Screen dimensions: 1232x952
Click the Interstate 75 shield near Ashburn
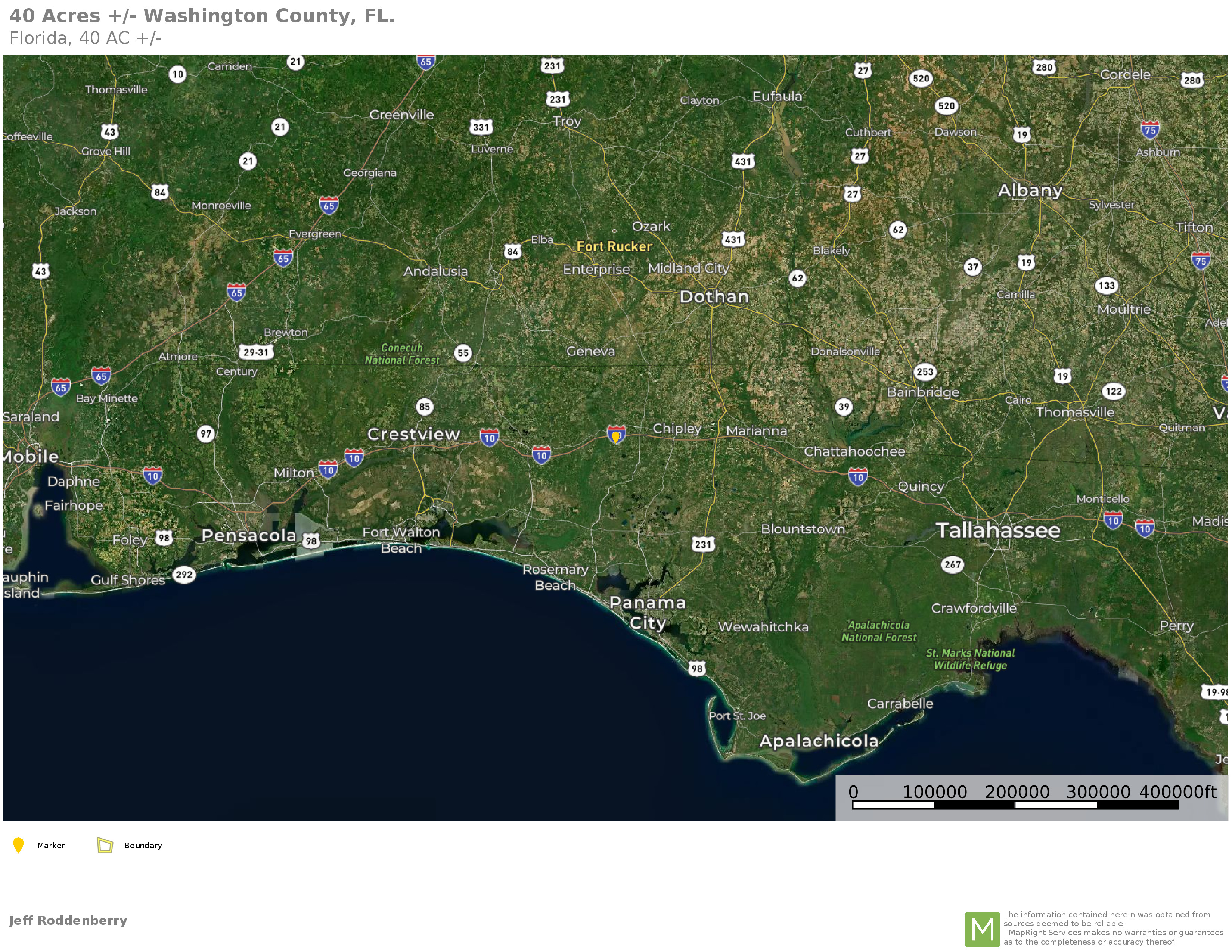click(x=1150, y=130)
